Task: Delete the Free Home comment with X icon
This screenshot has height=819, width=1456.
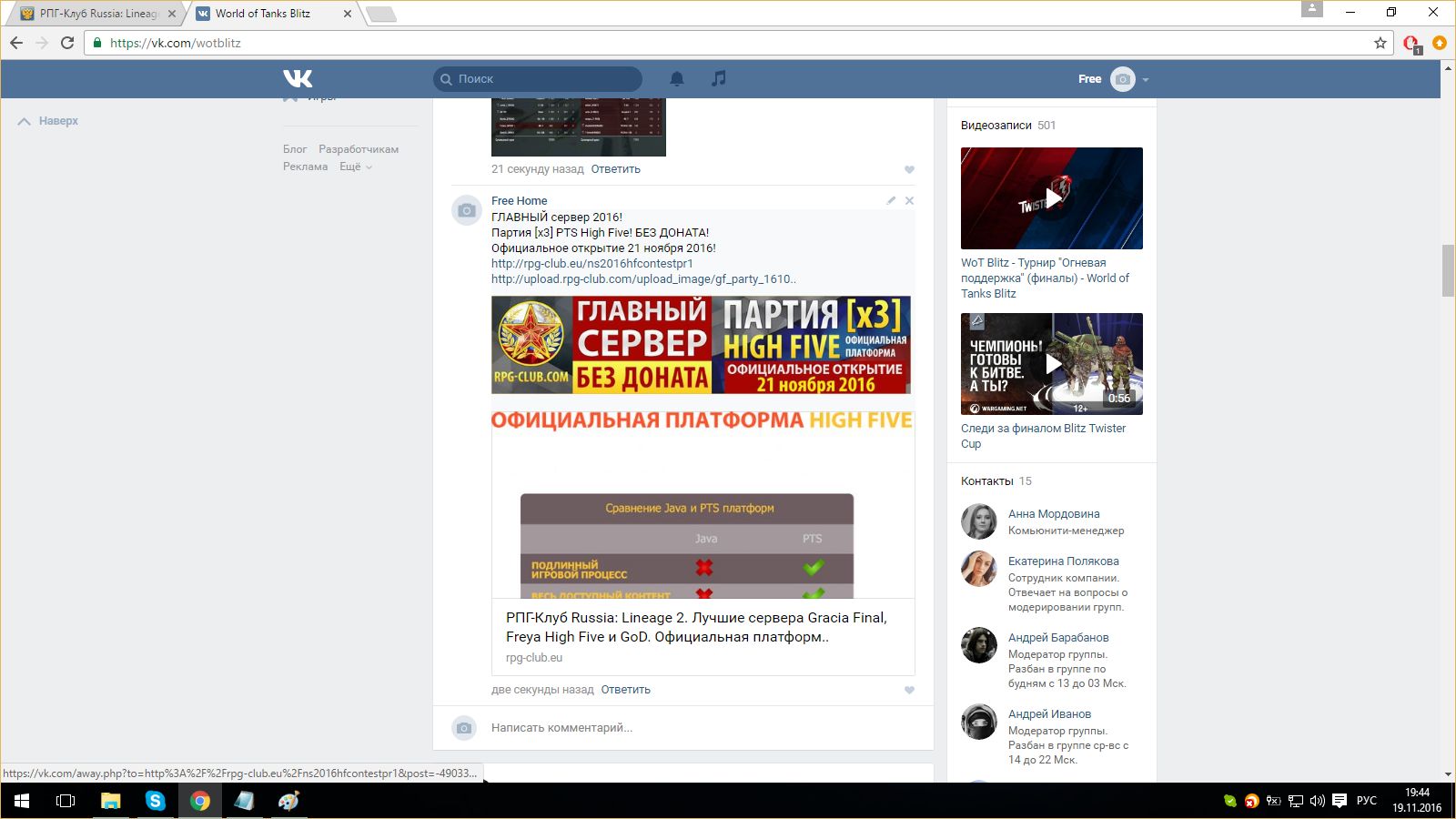Action: [x=909, y=200]
